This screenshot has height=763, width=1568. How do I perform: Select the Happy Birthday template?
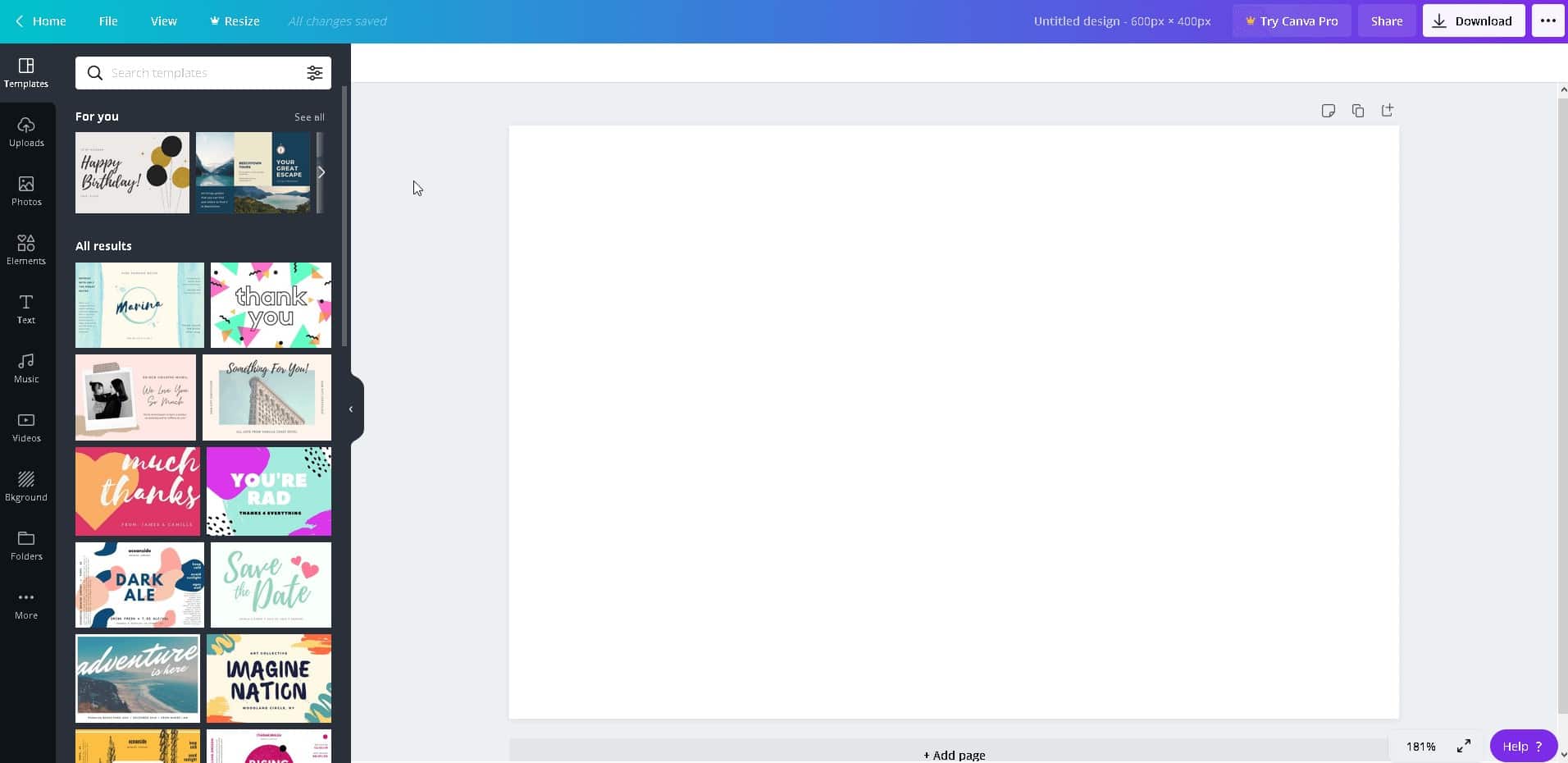point(132,172)
